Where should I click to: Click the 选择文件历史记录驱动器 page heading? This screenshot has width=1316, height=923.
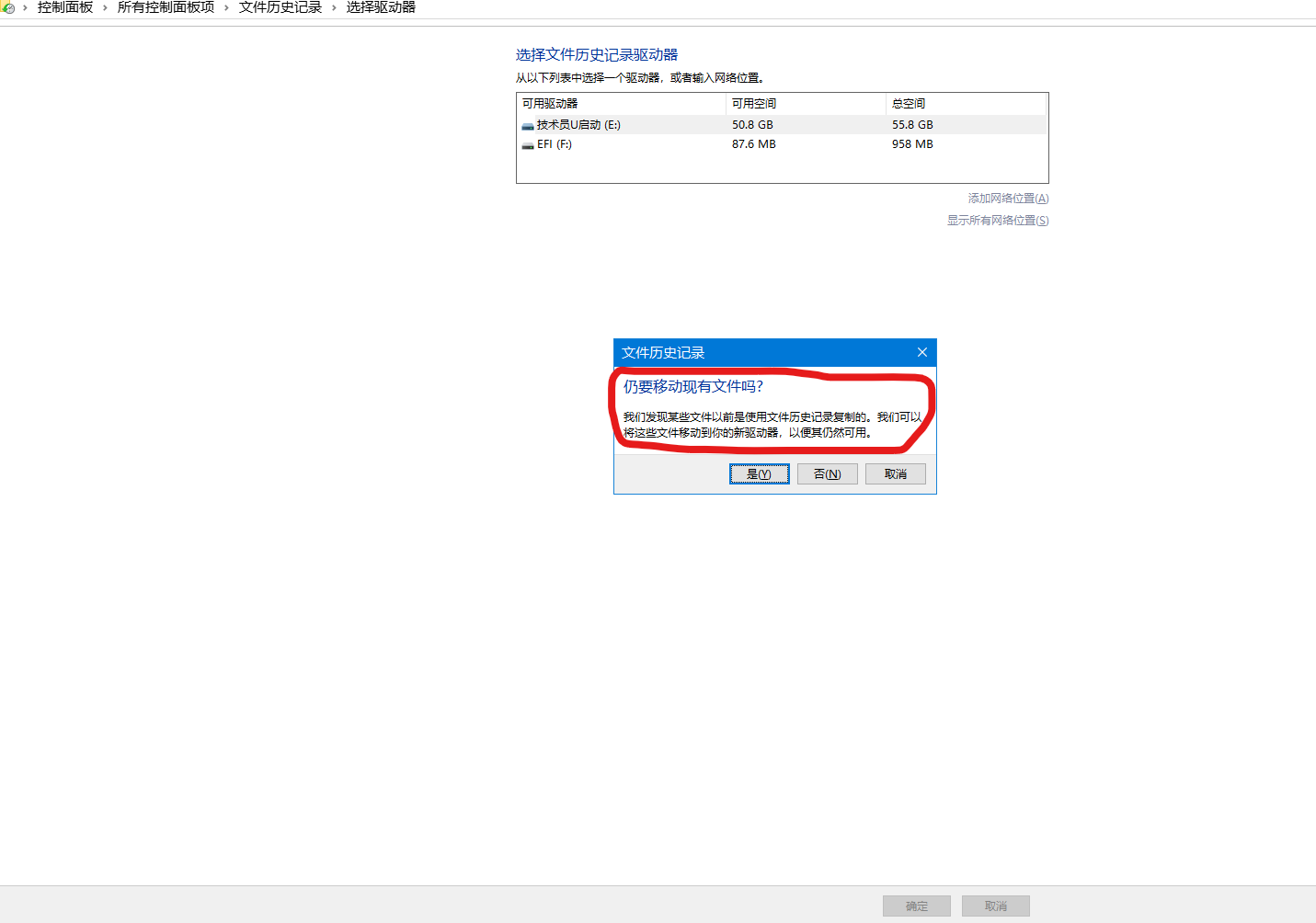597,55
